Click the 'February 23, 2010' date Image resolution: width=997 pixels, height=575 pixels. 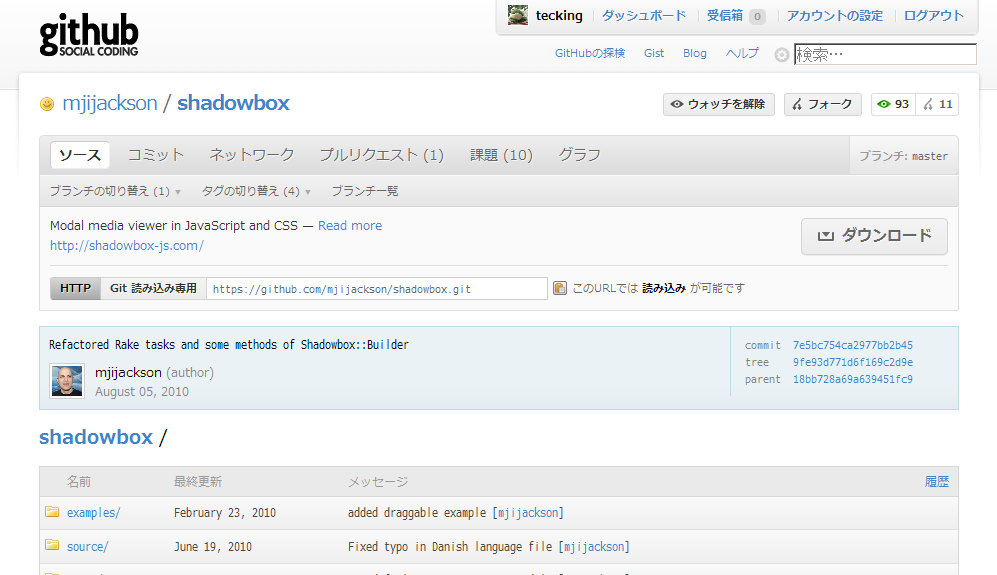click(225, 513)
